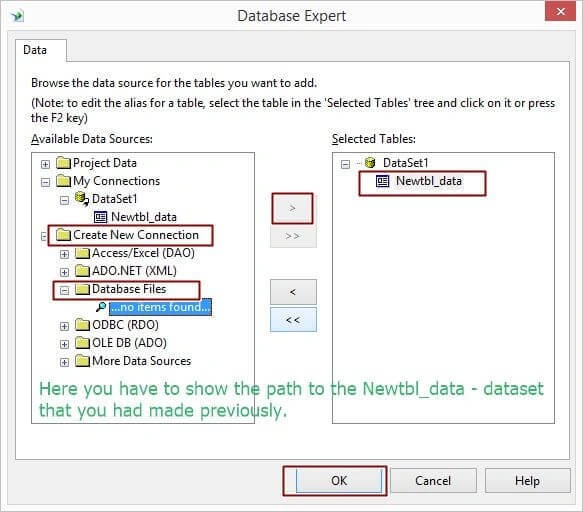The height and width of the screenshot is (512, 583).
Task: Click the Available Data Sources label
Action: tap(92, 139)
